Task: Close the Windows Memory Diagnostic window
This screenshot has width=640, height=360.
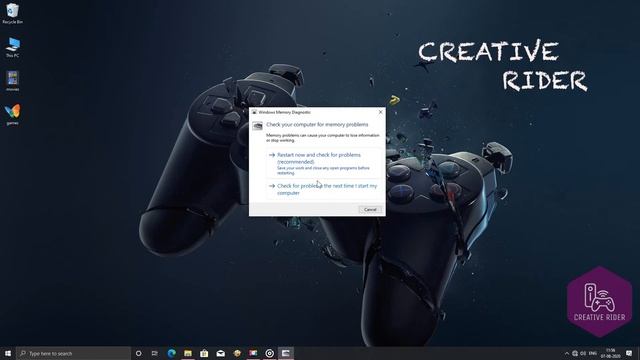Action: click(x=380, y=112)
